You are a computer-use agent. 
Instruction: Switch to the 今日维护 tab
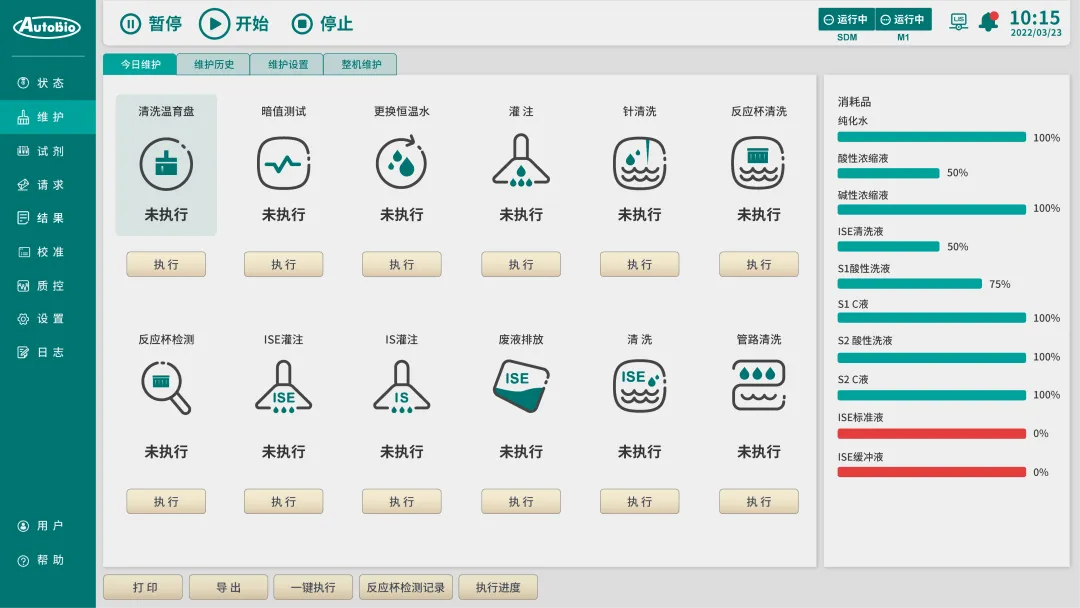pyautogui.click(x=140, y=64)
